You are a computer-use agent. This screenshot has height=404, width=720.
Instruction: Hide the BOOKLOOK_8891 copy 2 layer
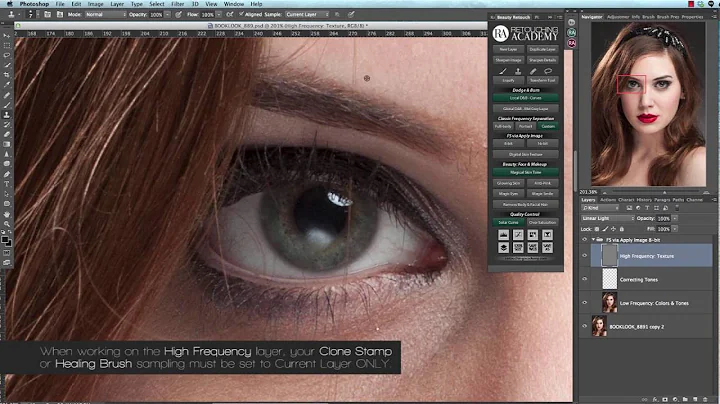[585, 326]
